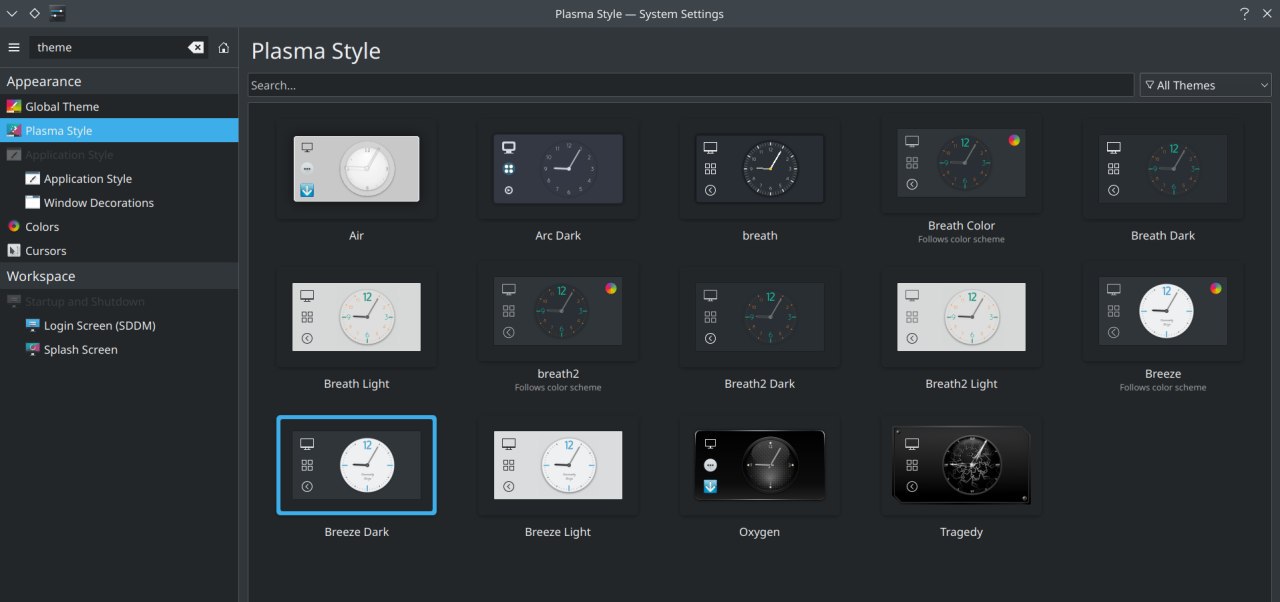Go to the settings home view
Image resolution: width=1280 pixels, height=602 pixels.
[x=223, y=47]
